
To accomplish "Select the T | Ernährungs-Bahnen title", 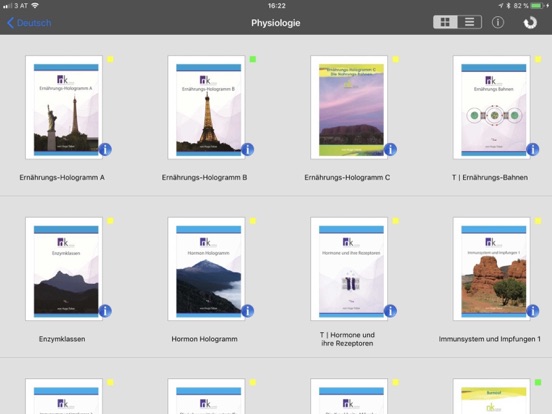I will point(490,177).
